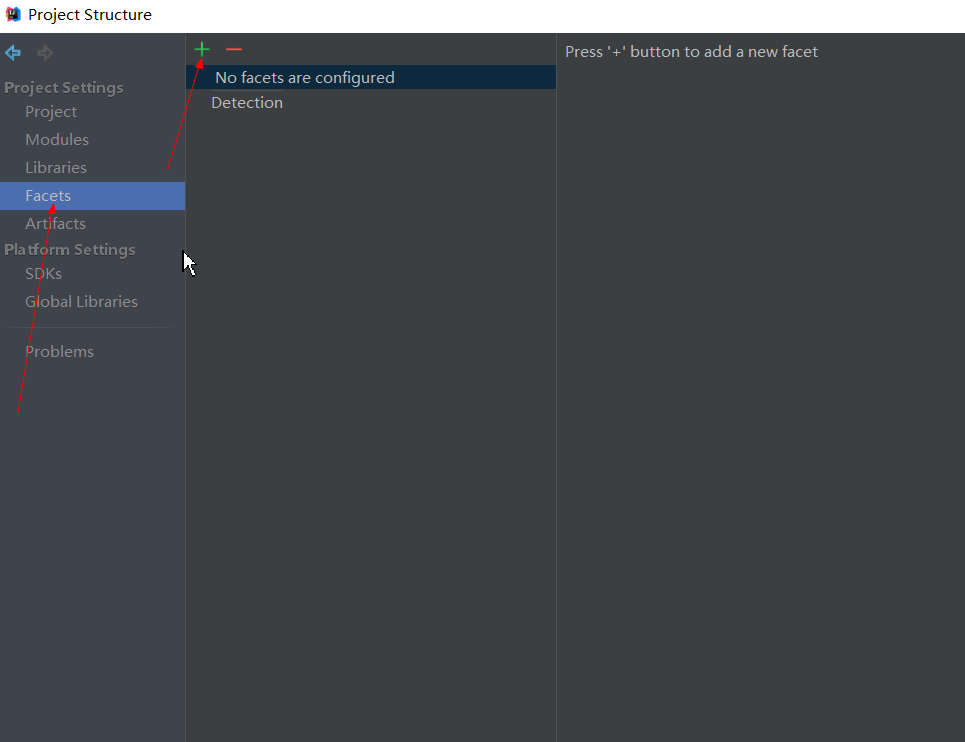This screenshot has height=742, width=965.
Task: Open the Project settings section
Action: point(51,112)
